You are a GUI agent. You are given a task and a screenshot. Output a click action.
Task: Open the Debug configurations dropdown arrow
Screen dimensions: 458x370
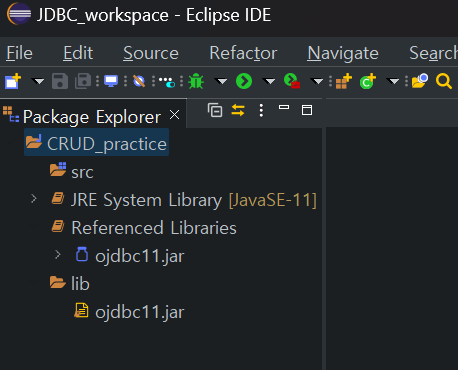pyautogui.click(x=221, y=81)
